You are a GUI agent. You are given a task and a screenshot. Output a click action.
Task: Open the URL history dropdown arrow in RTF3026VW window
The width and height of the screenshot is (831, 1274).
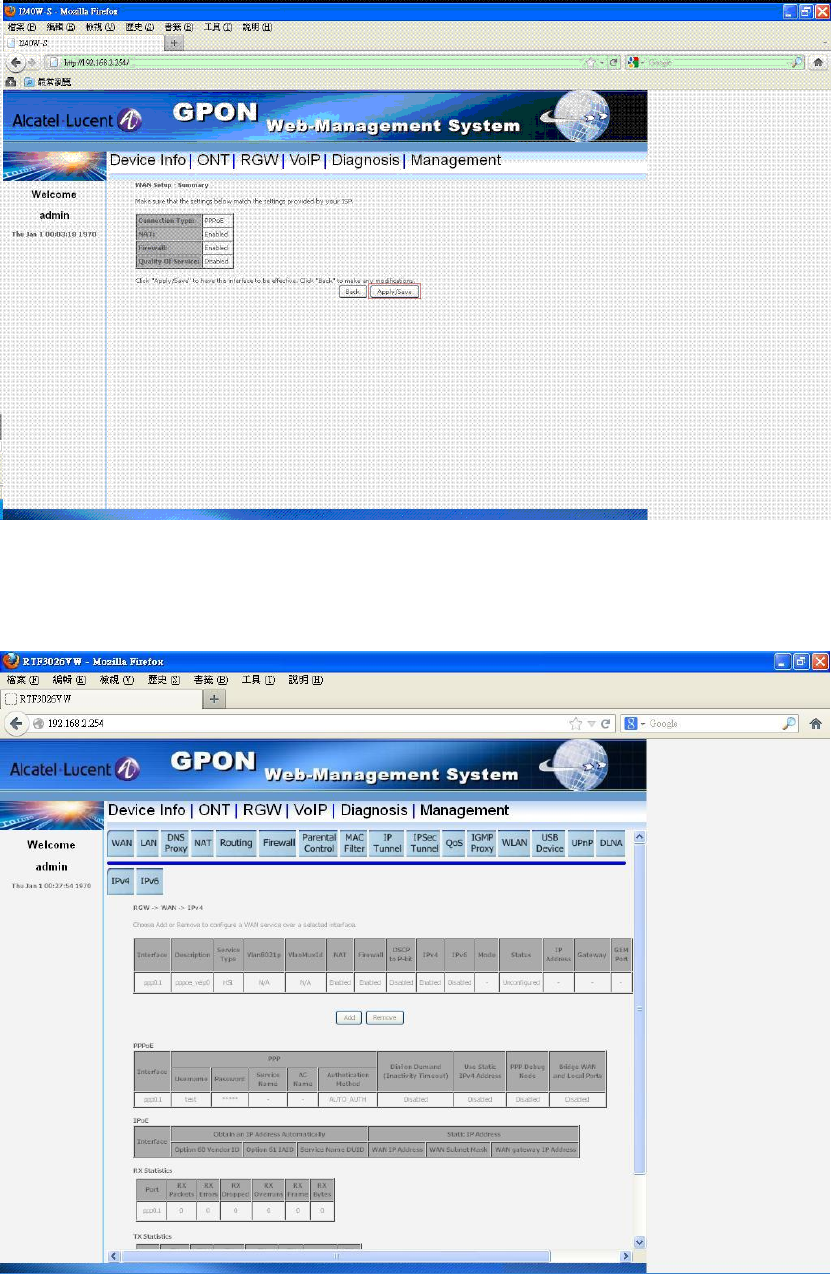(x=591, y=723)
